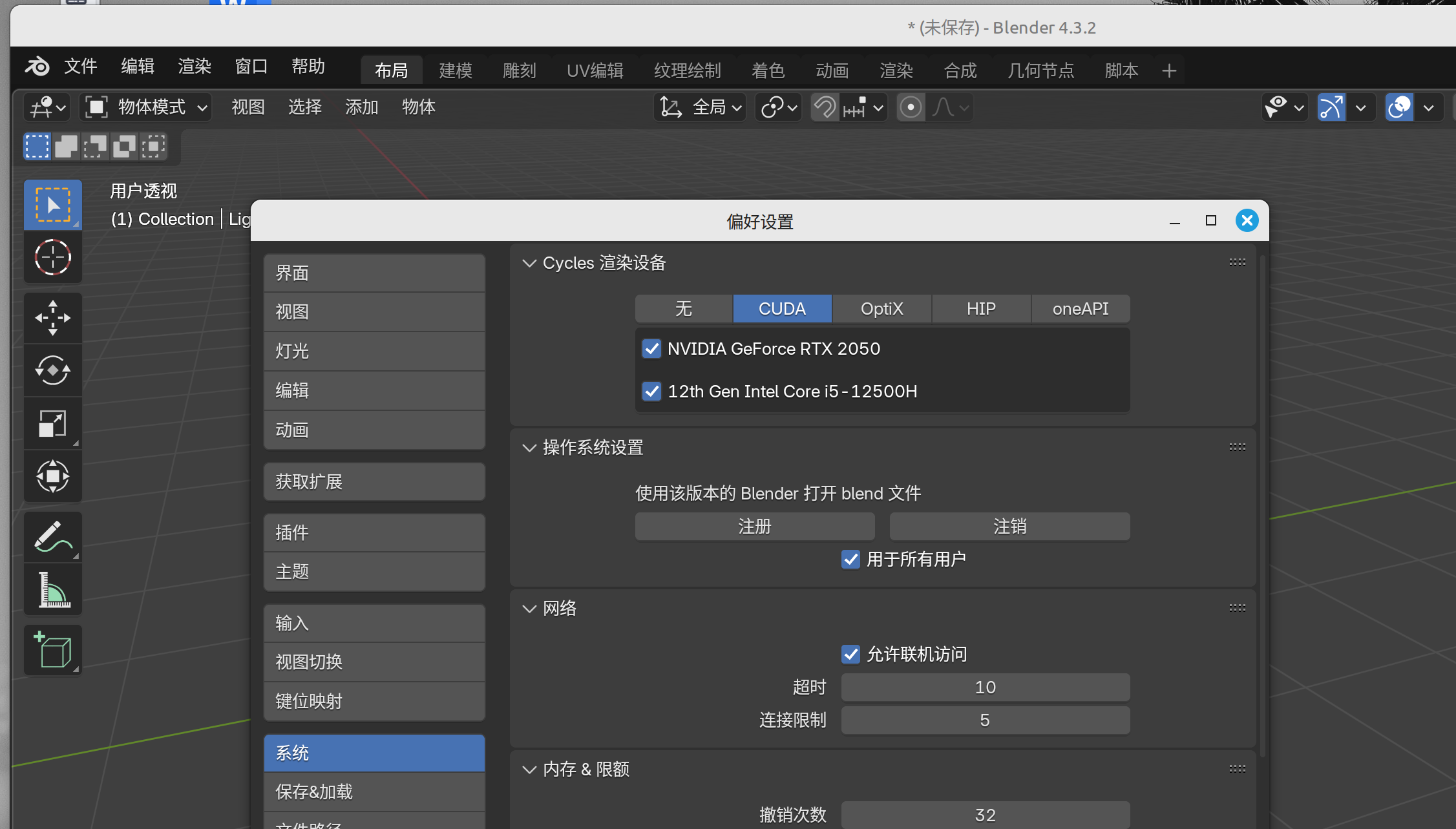Click the add workspace plus icon

point(1169,70)
